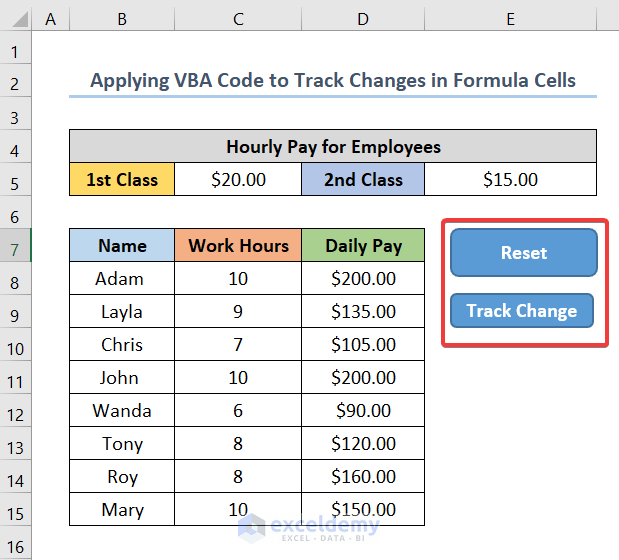Select the '2nd Class' cell

[x=363, y=179]
